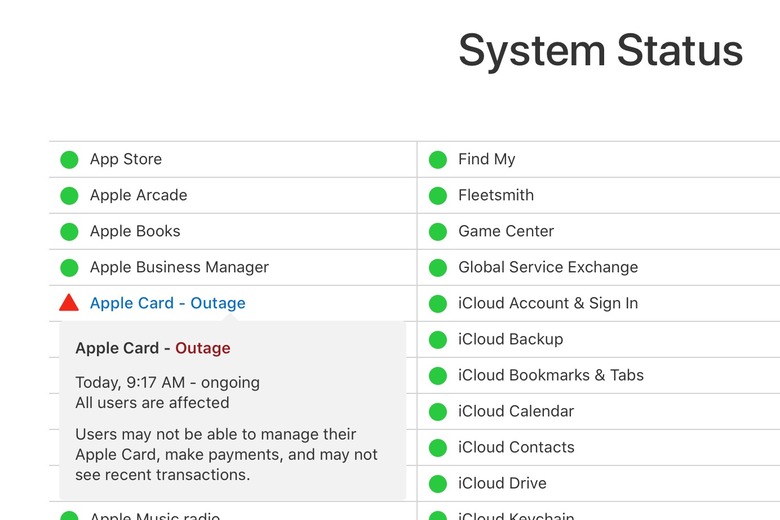Click the red outage triangle for Apple Card
780x520 pixels.
[x=69, y=303]
